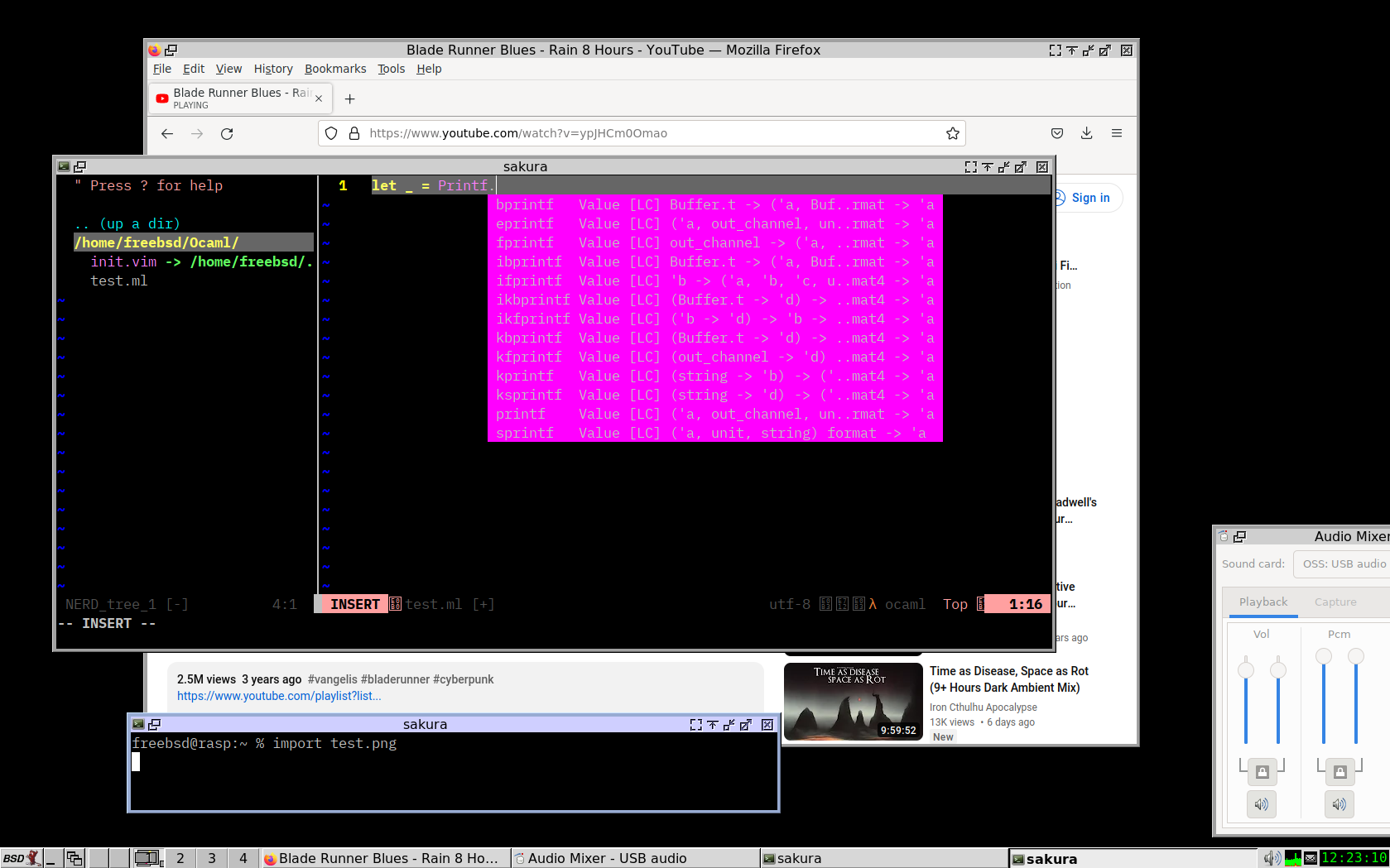Screen dimensions: 1390x868
Task: Switch to workspace 2
Action: (x=180, y=858)
